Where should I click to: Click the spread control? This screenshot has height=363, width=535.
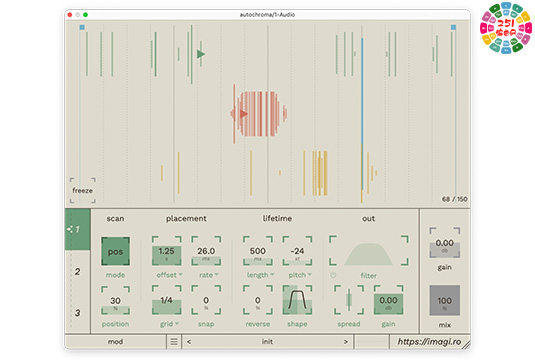point(349,300)
